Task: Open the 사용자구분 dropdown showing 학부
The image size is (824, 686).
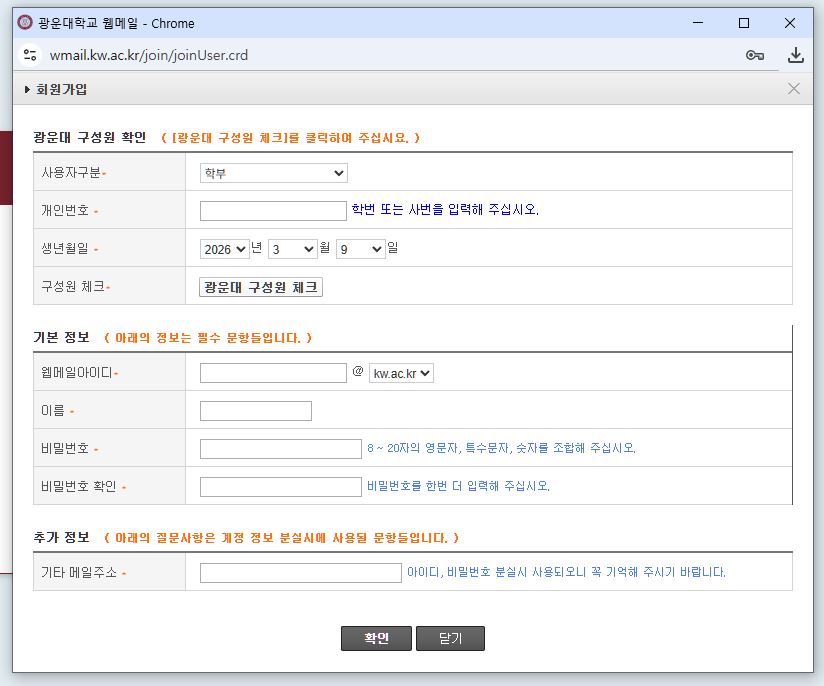Action: pos(273,173)
